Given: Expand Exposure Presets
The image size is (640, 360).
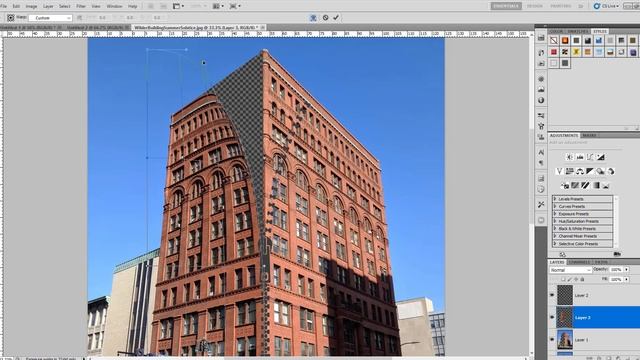Looking at the screenshot, I should click(x=555, y=213).
